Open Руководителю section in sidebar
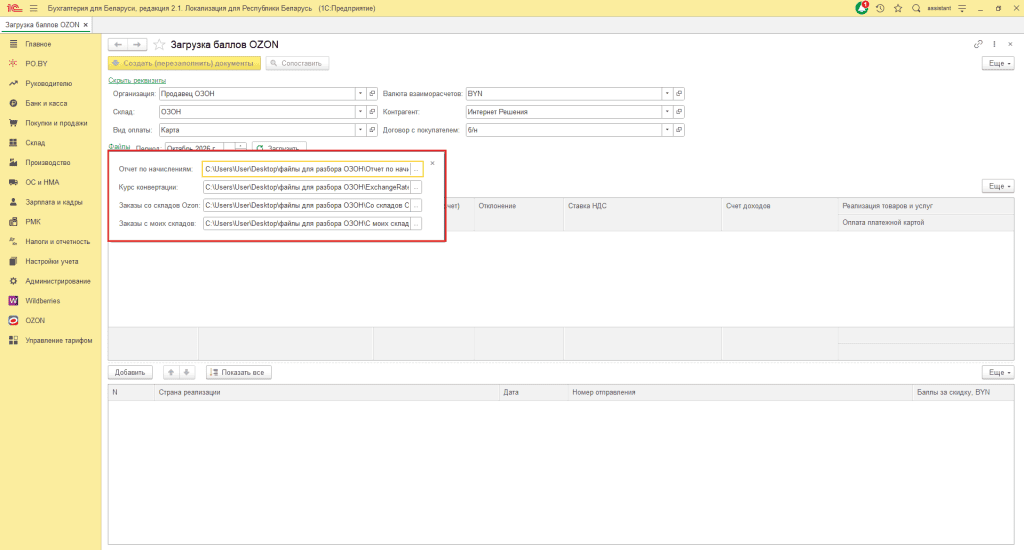 pos(48,84)
